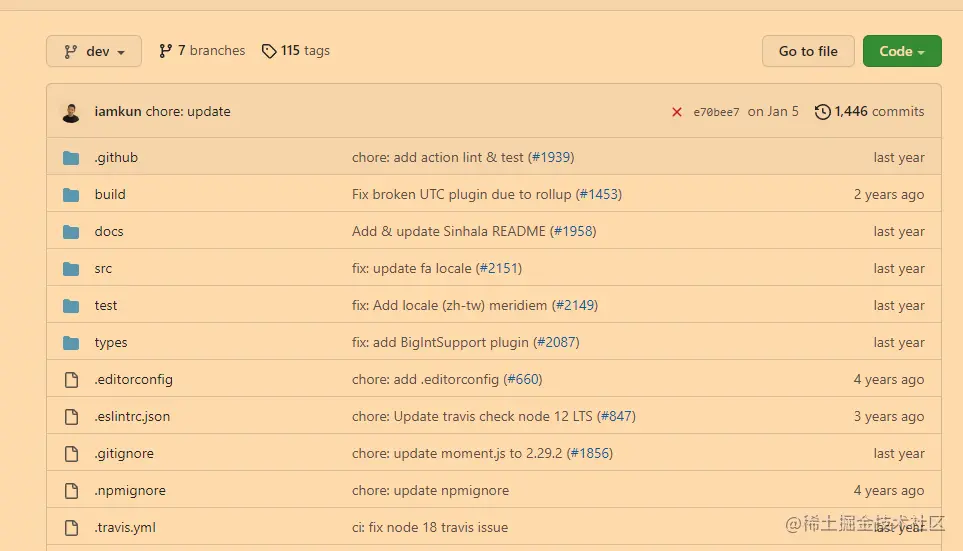Viewport: 963px width, 551px height.
Task: Expand the green Code dropdown
Action: (x=901, y=51)
